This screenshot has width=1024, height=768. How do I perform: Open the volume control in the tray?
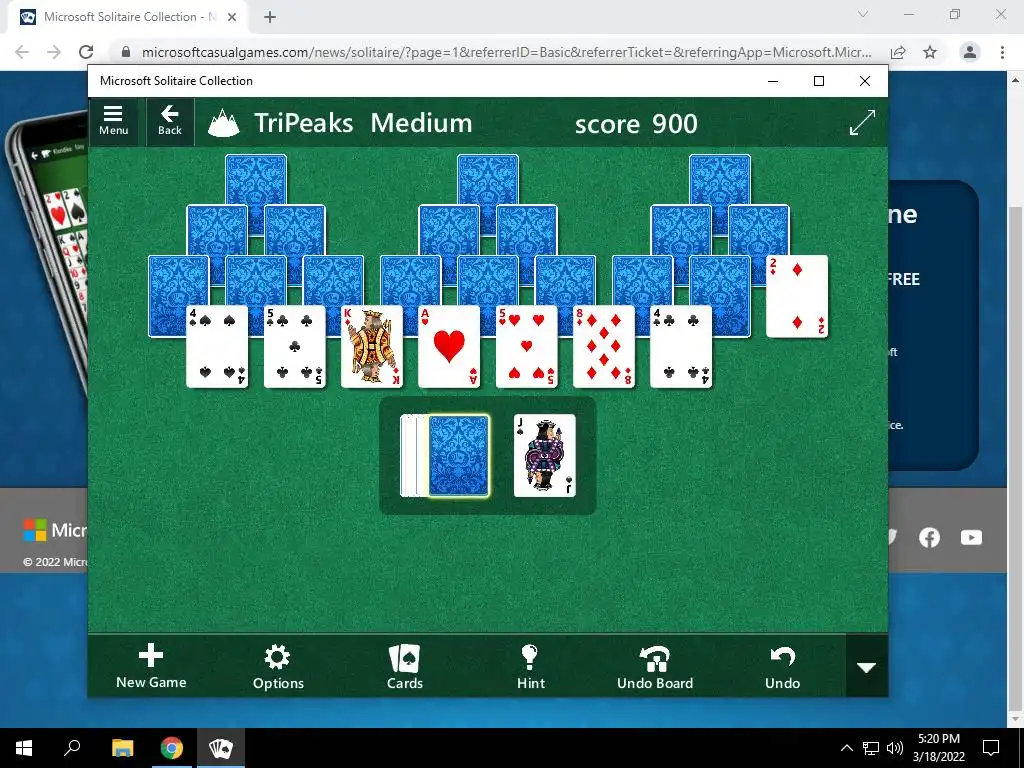895,748
